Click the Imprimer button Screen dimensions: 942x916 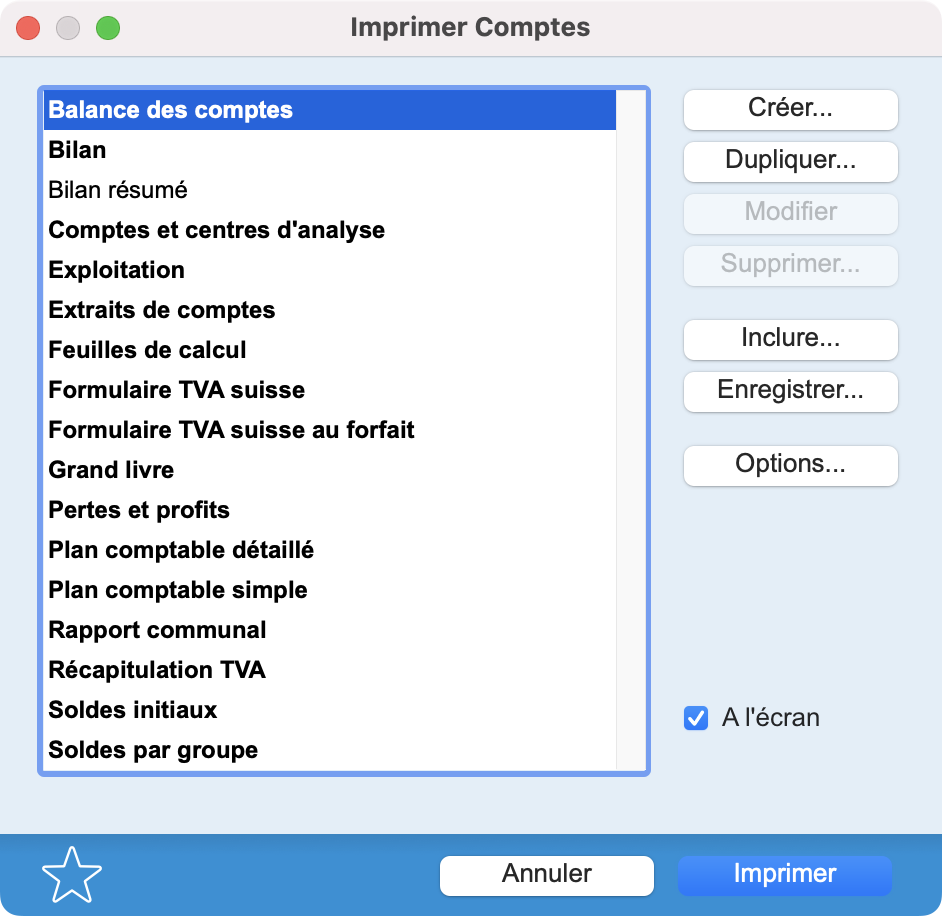click(785, 875)
